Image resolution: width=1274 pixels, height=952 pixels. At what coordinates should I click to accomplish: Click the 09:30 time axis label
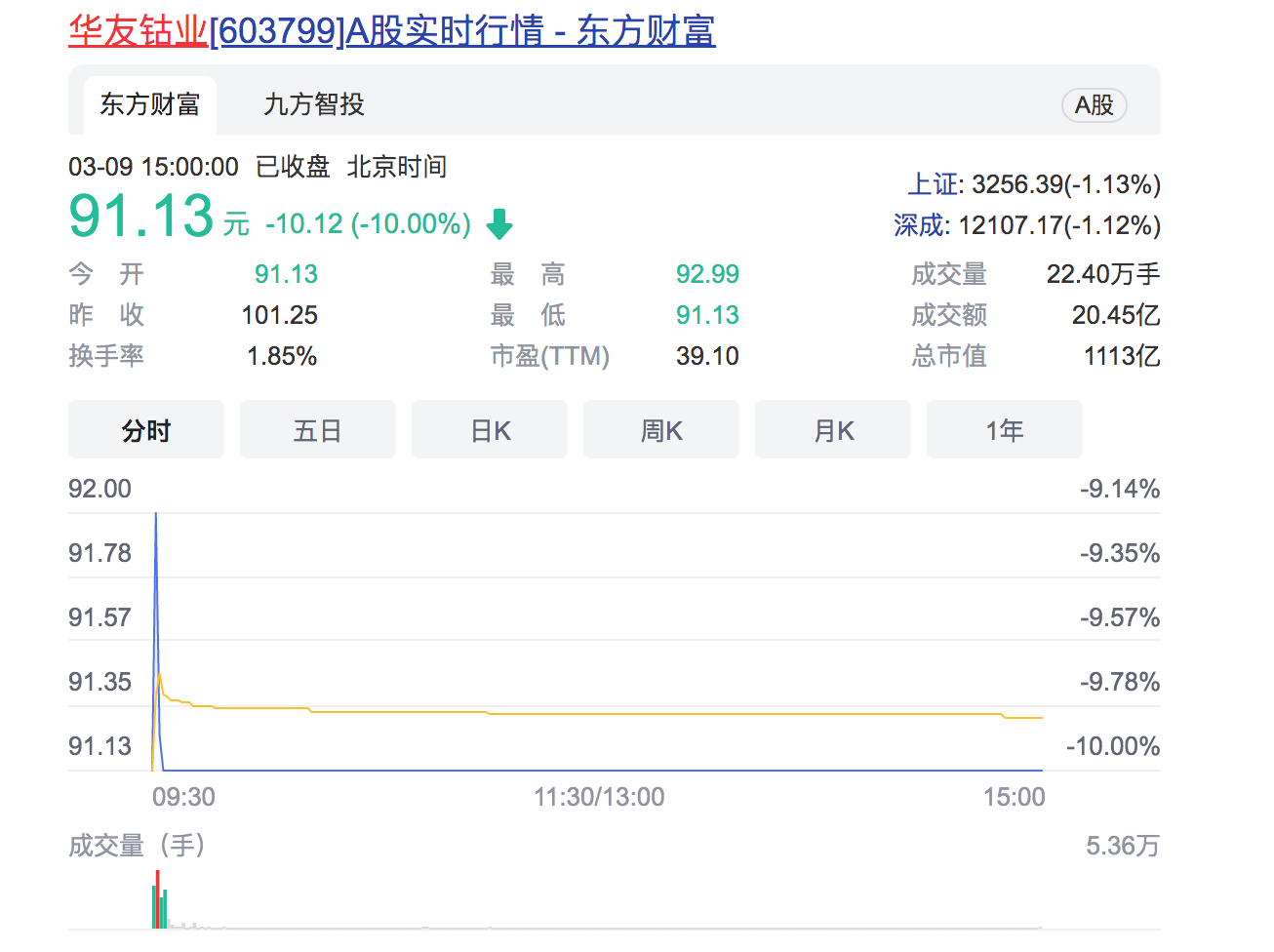[183, 797]
